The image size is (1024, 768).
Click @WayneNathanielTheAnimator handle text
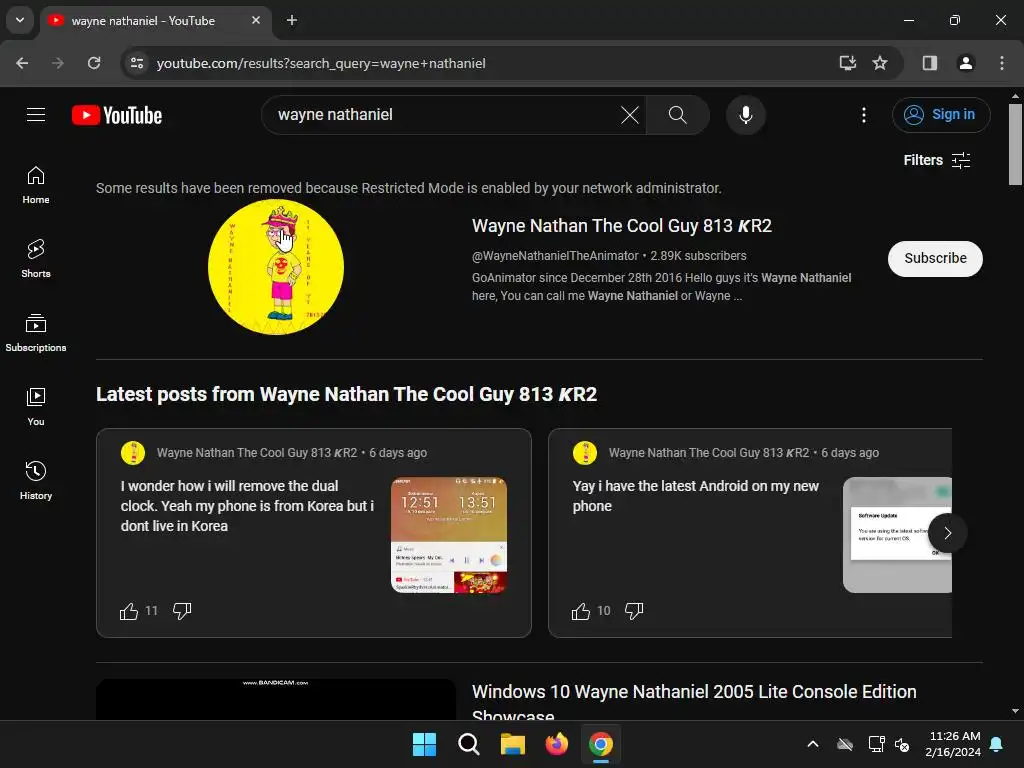[x=555, y=256]
